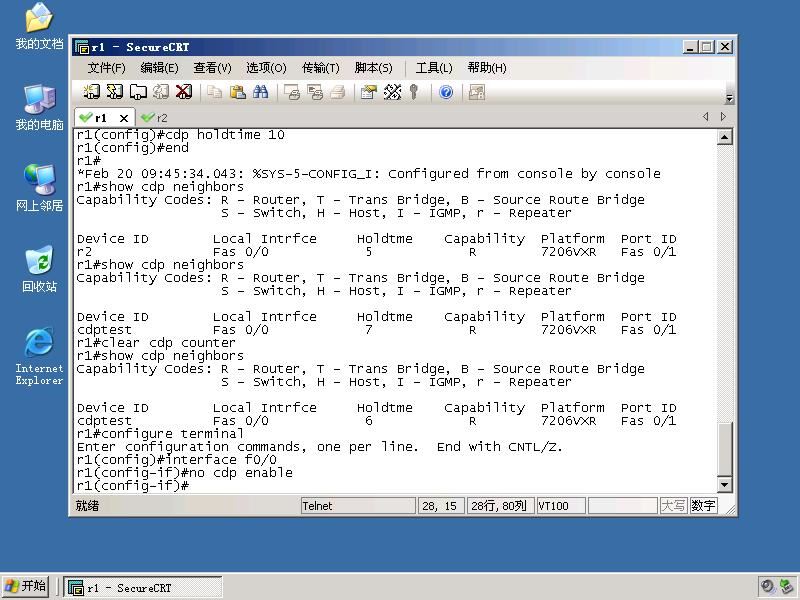The height and width of the screenshot is (600, 800).
Task: Click the Lock Session toolbar icon
Action: click(477, 92)
